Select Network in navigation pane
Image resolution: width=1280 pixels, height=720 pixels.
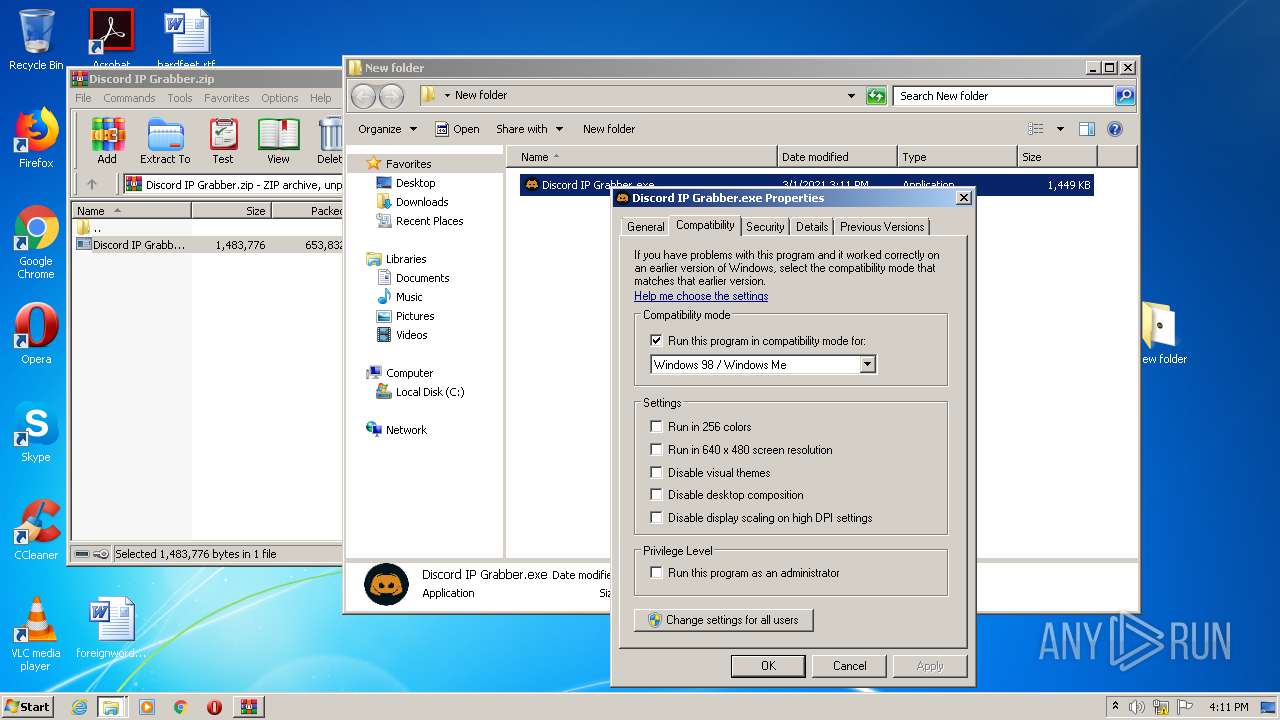(x=396, y=430)
